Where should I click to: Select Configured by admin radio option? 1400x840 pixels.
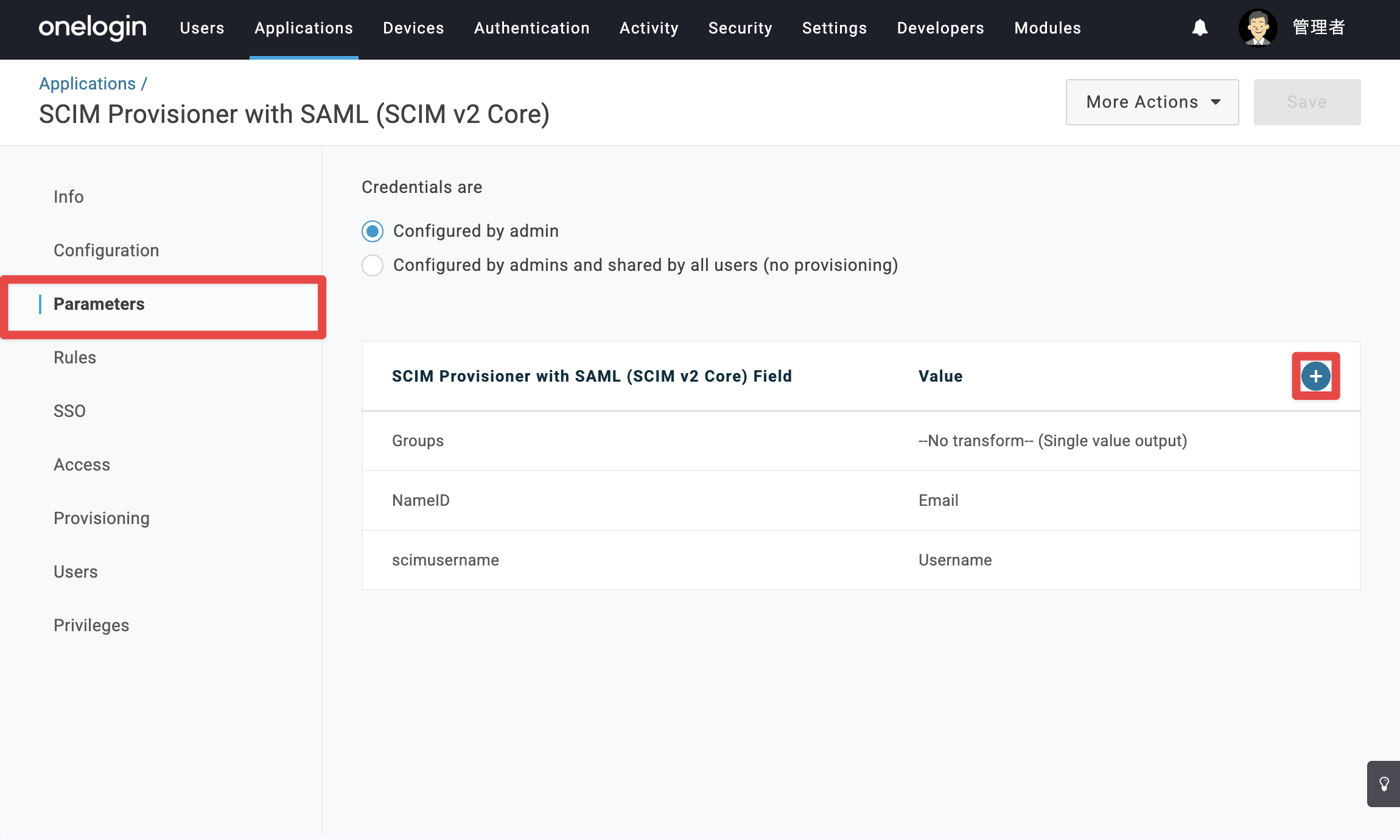point(373,231)
